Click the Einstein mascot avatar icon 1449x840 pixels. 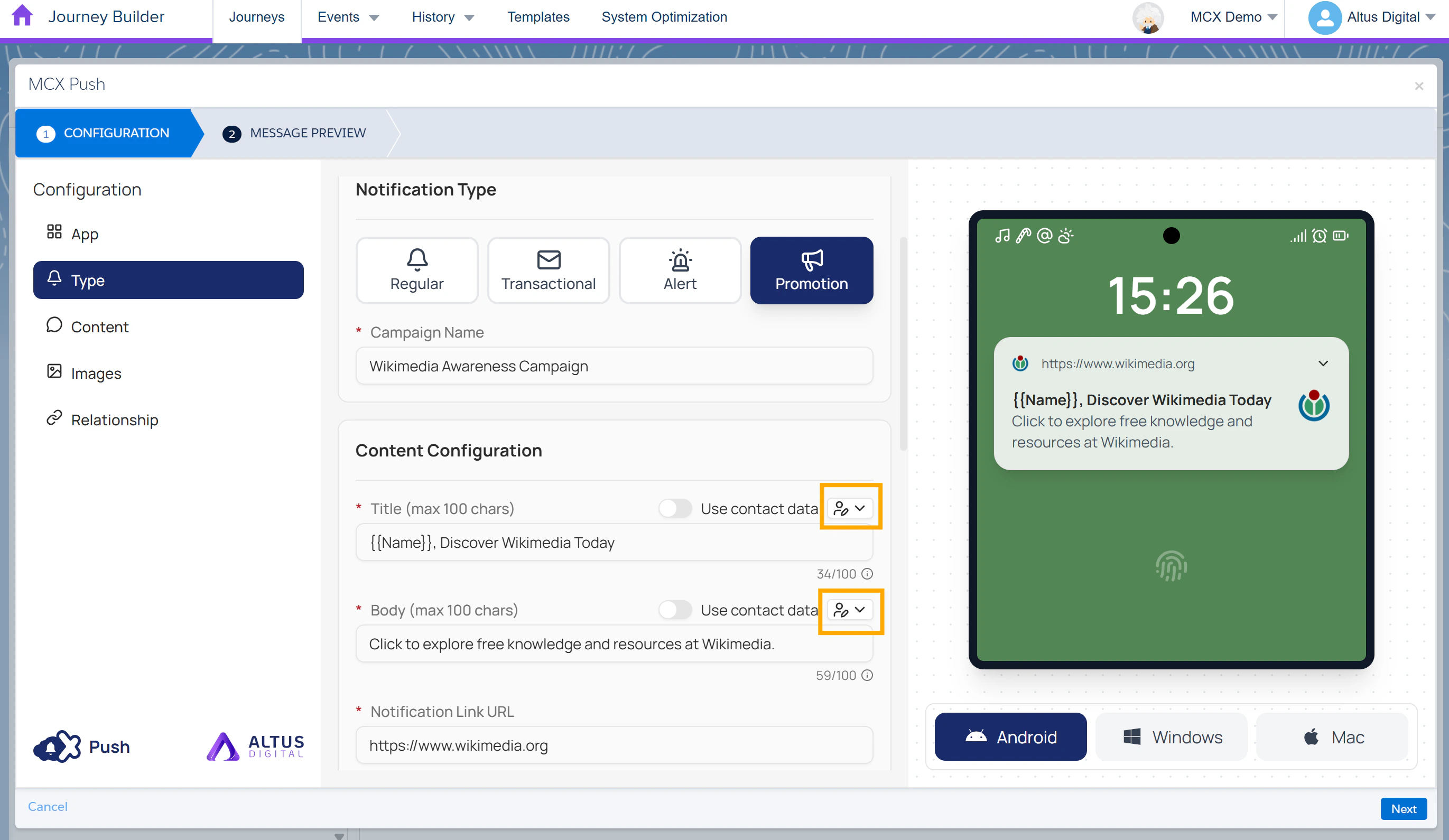point(1148,18)
